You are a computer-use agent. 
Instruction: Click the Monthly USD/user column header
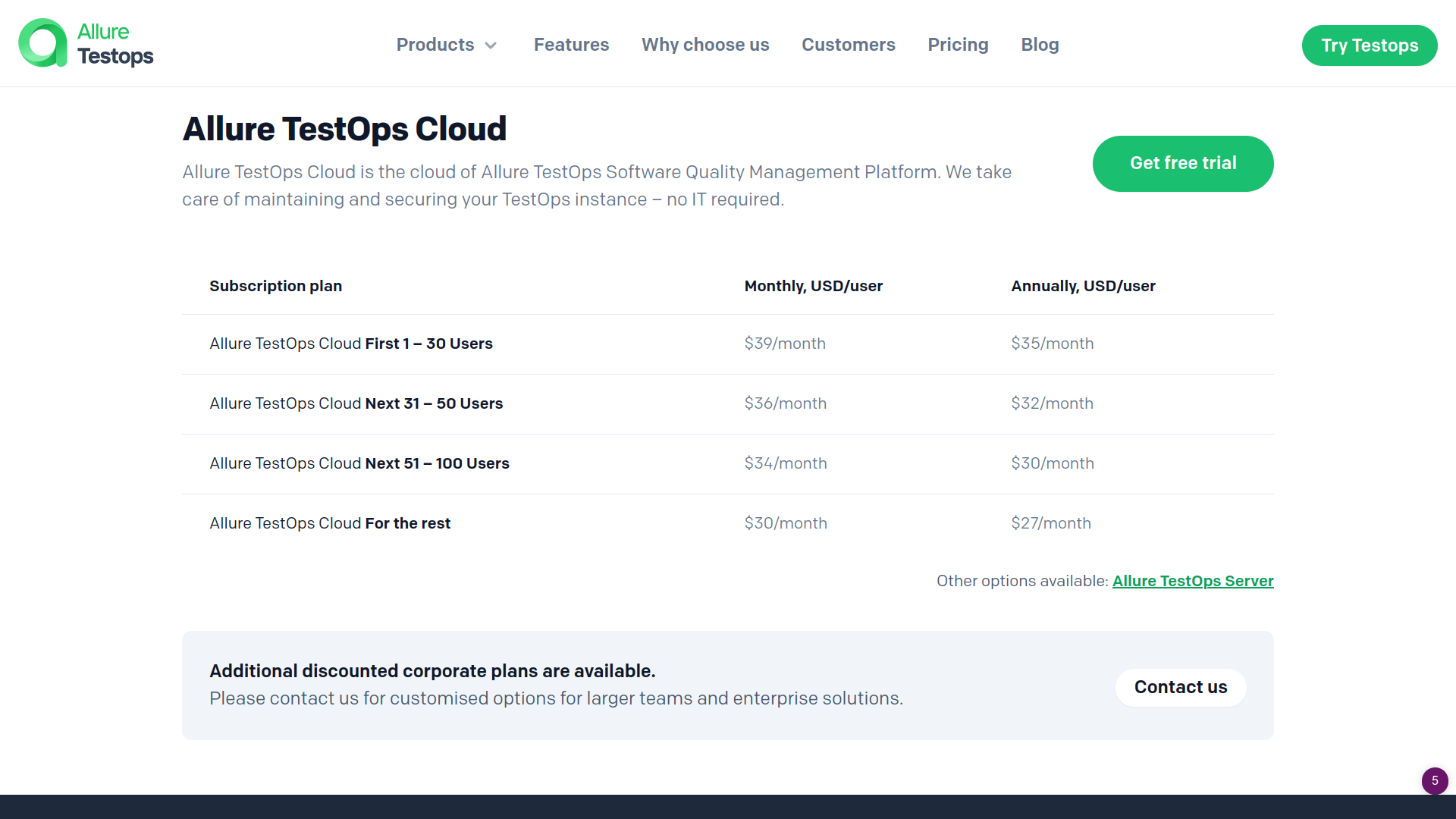(814, 286)
